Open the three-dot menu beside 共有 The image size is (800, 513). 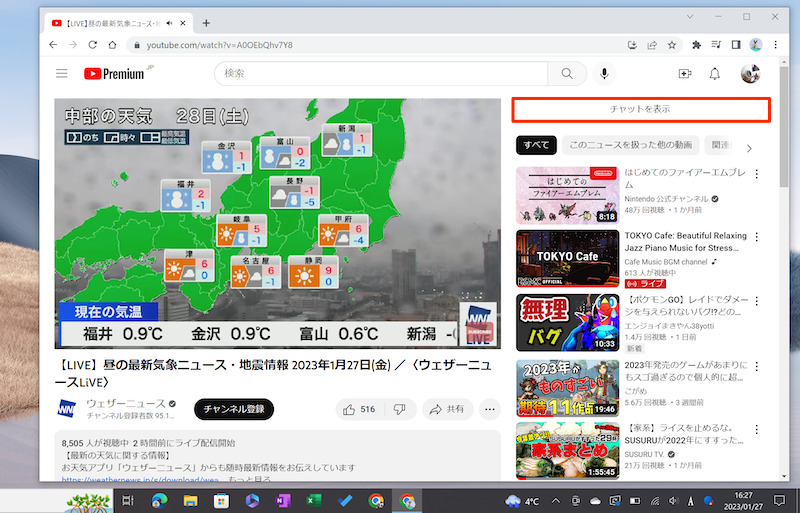click(489, 409)
